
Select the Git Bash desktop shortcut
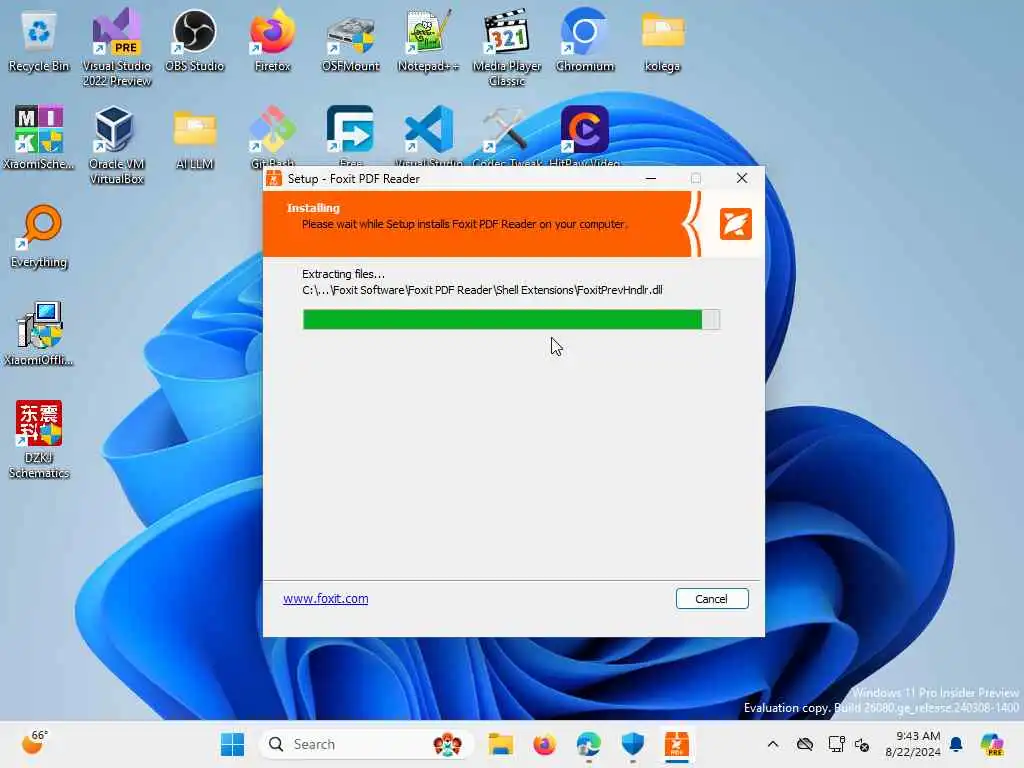(272, 134)
